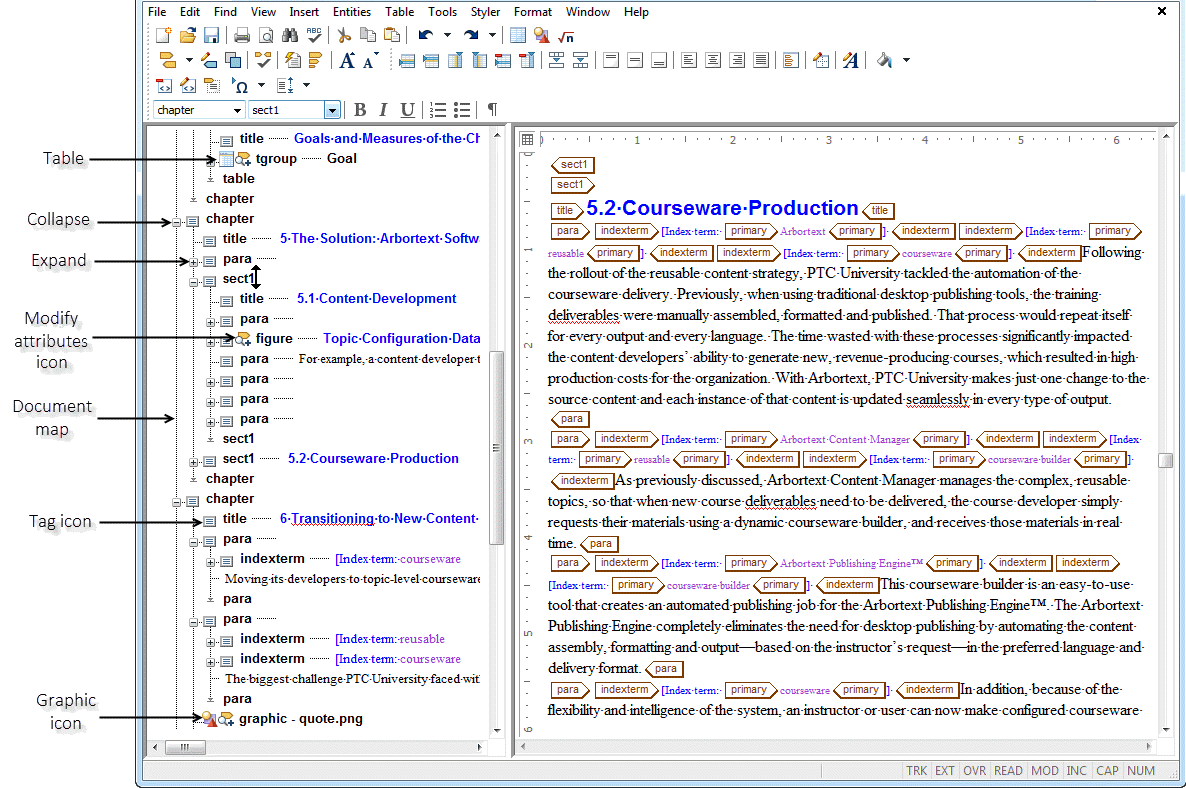The width and height of the screenshot is (1186, 788).
Task: Click the graphic icon beside quote.png
Action: (210, 719)
